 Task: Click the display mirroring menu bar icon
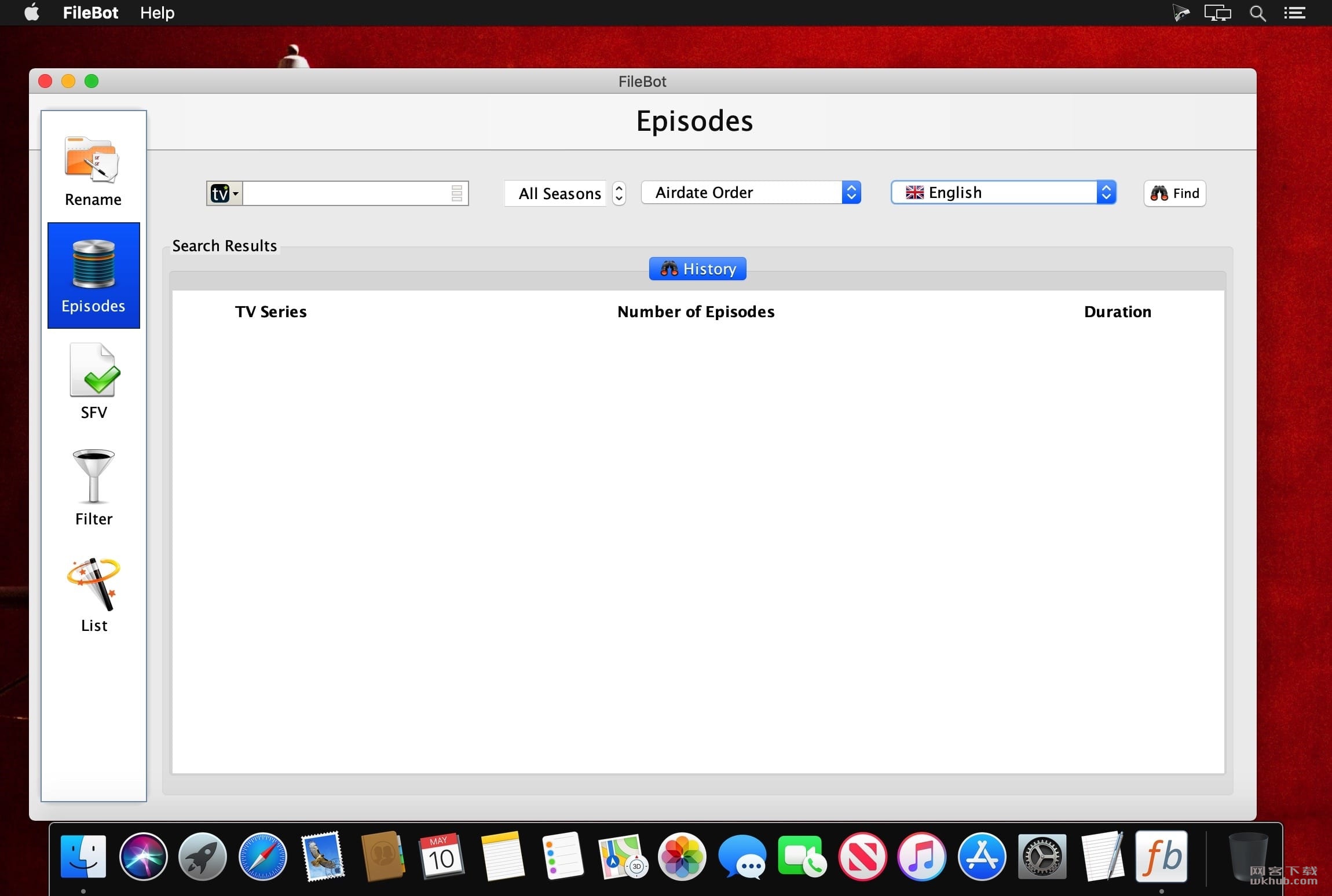[1217, 13]
